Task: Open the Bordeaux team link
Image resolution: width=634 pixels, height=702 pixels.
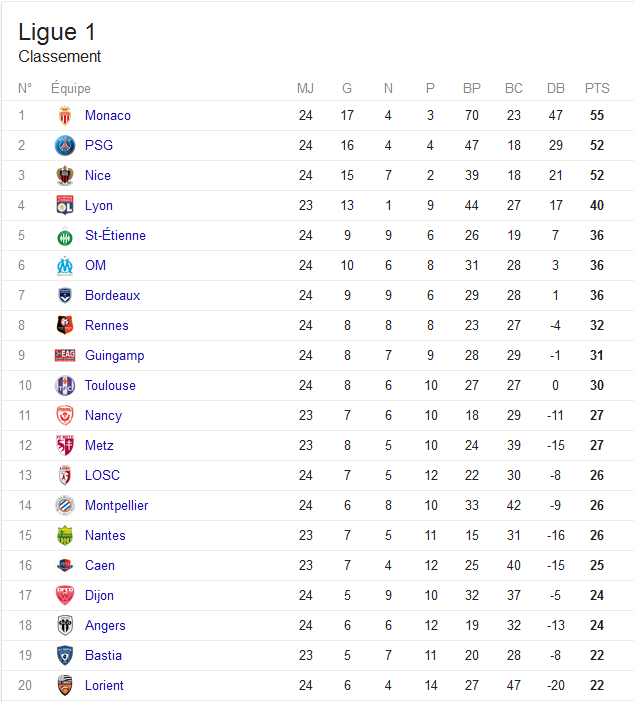Action: click(x=112, y=295)
